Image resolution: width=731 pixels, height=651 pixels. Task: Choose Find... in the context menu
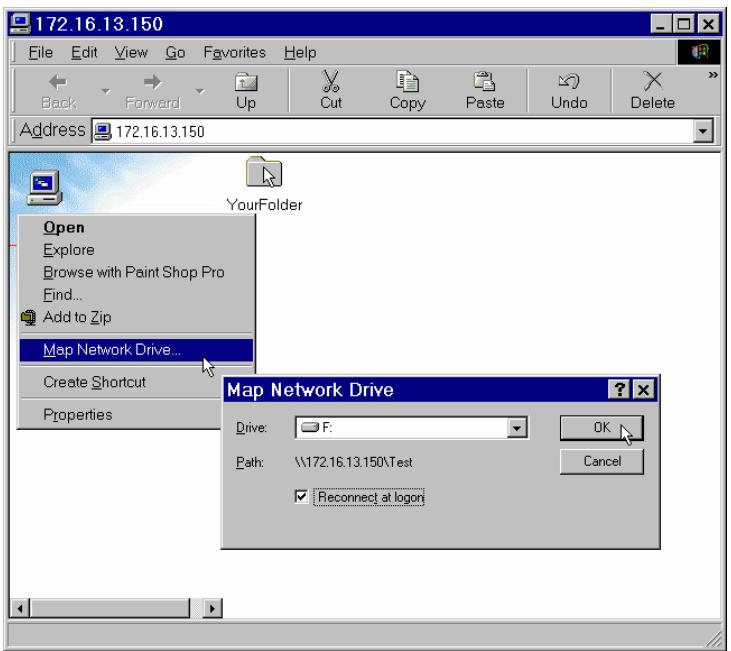pos(137,295)
